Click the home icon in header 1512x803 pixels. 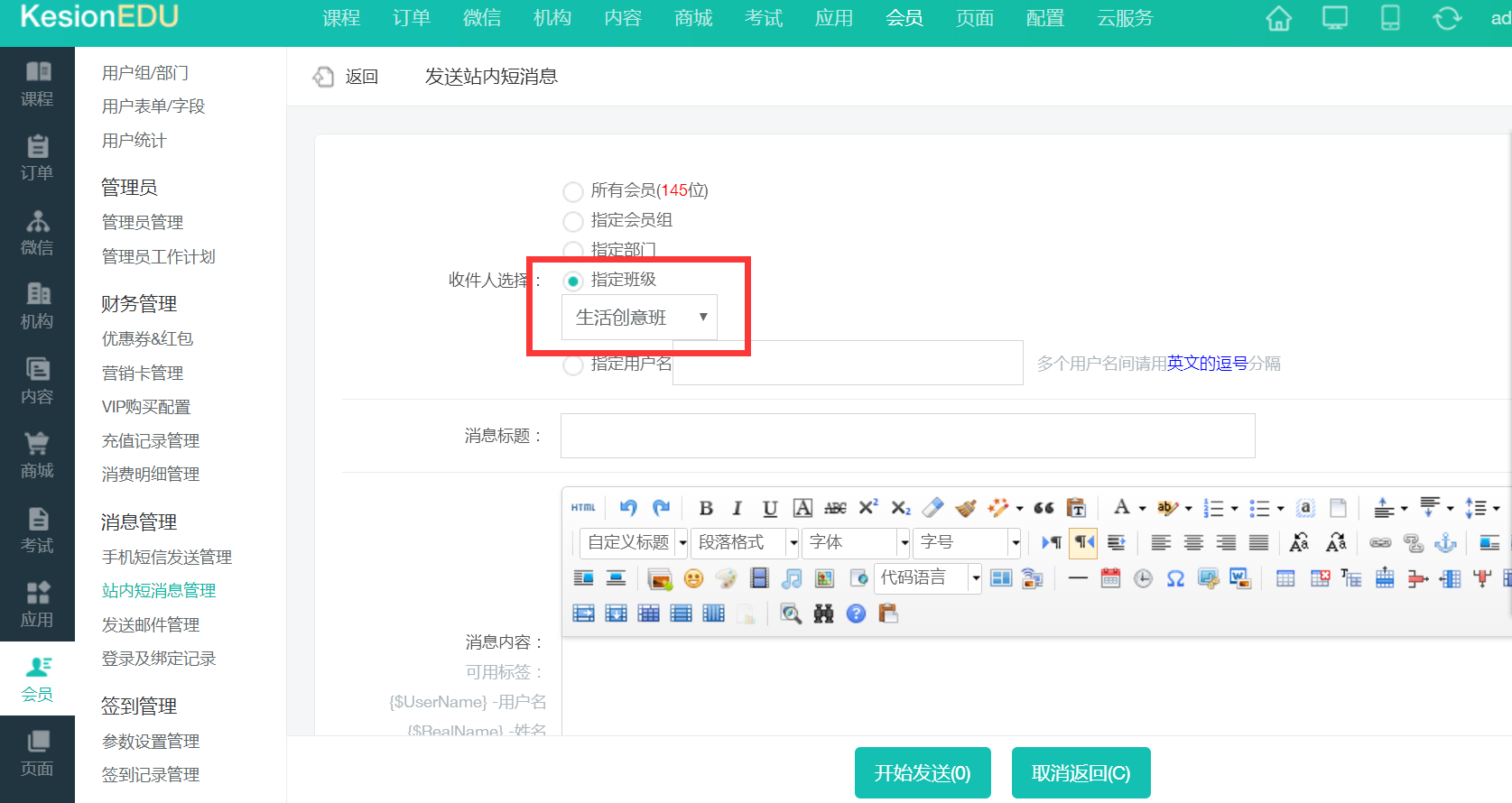coord(1278,18)
